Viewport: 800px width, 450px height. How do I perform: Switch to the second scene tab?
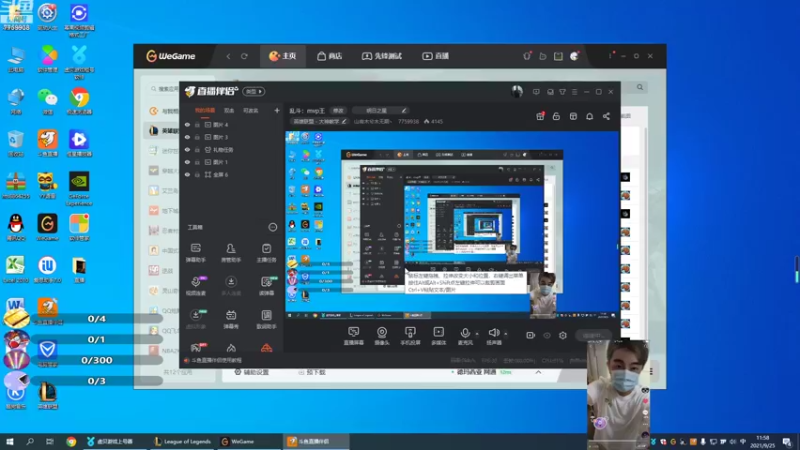click(x=229, y=110)
